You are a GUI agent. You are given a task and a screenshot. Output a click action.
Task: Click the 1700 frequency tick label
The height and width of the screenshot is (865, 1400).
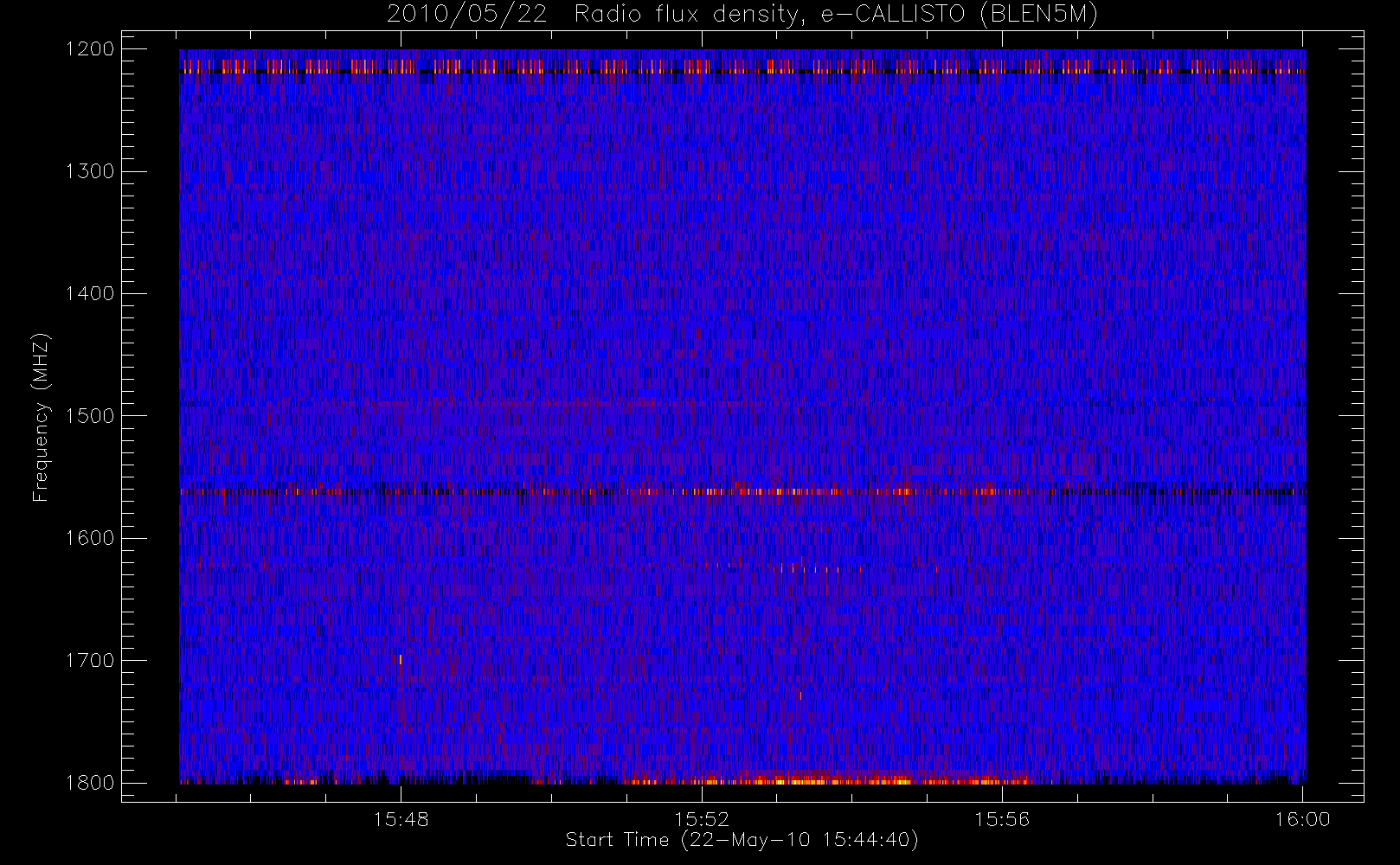[90, 660]
